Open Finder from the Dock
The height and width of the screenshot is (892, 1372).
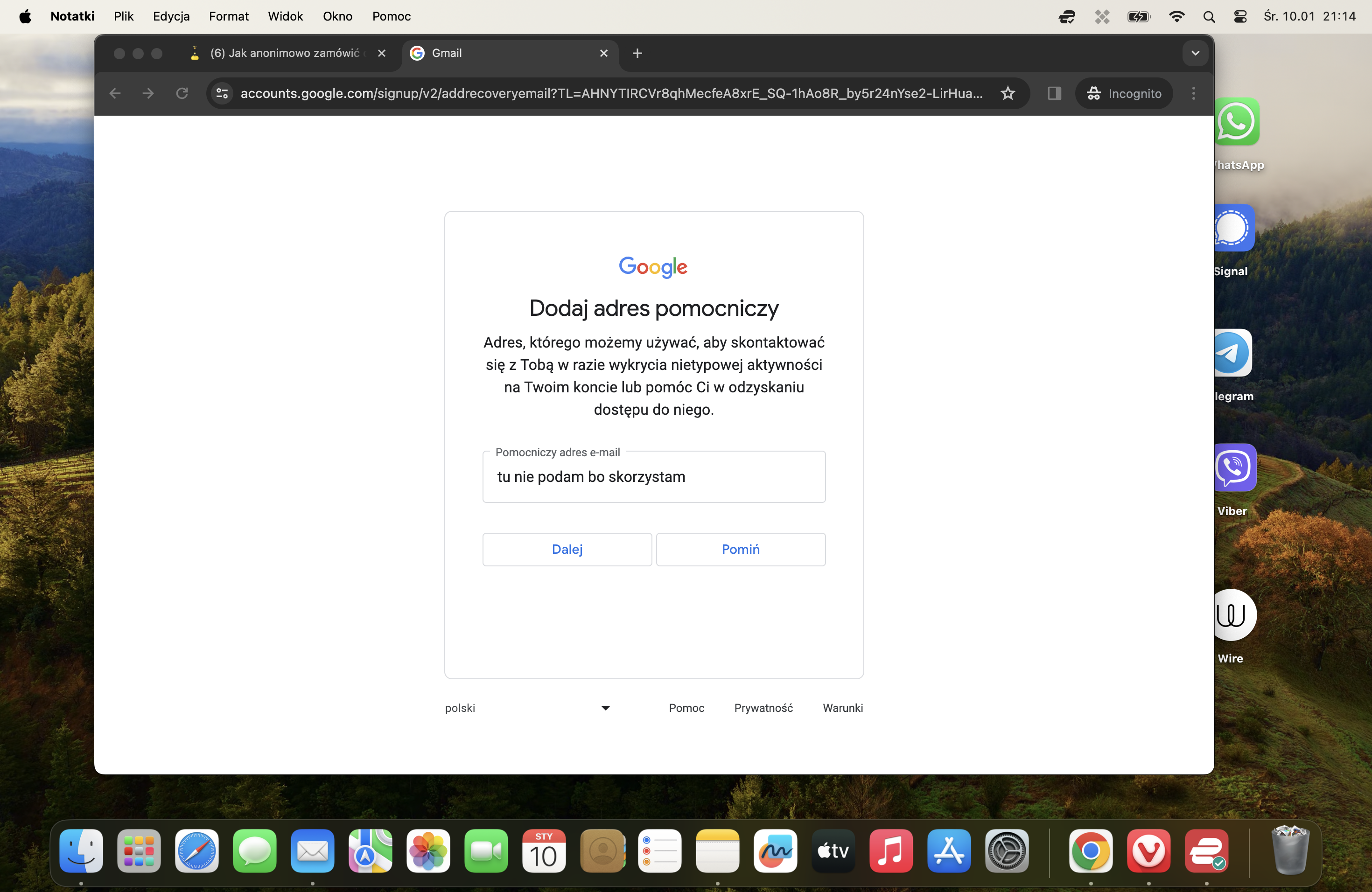[x=81, y=850]
